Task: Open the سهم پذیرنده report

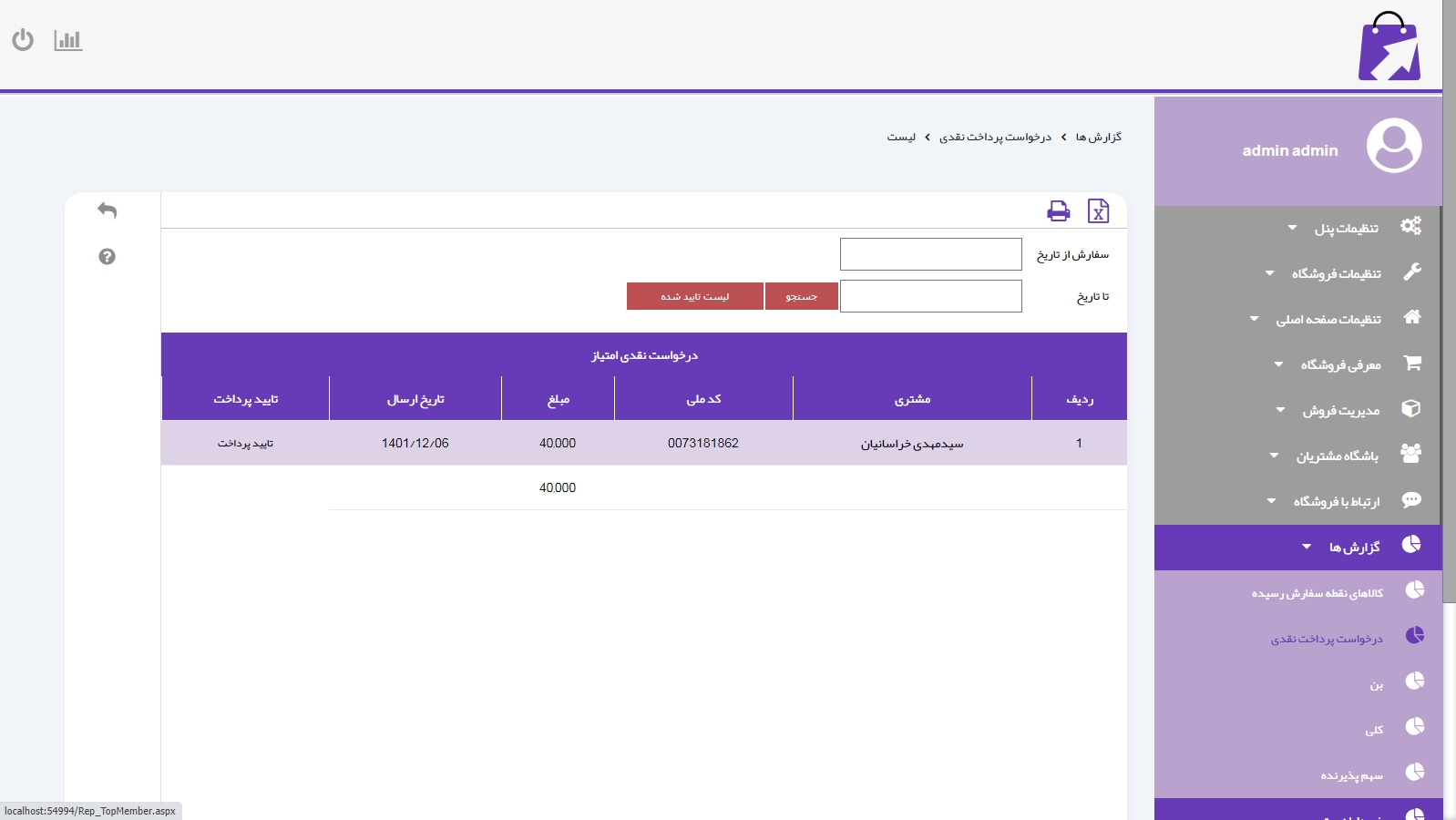Action: [1351, 775]
